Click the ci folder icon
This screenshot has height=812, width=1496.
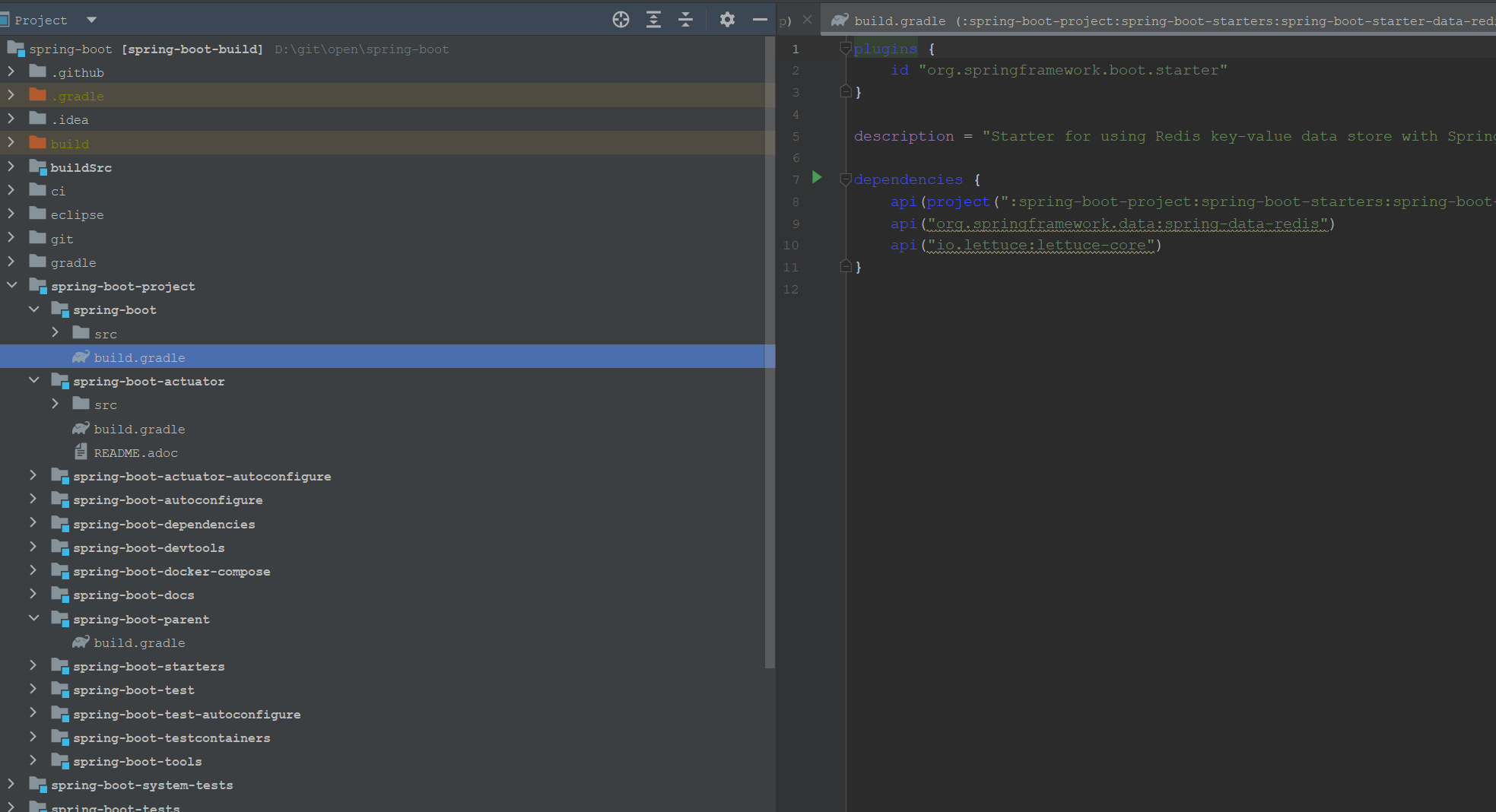pyautogui.click(x=37, y=190)
